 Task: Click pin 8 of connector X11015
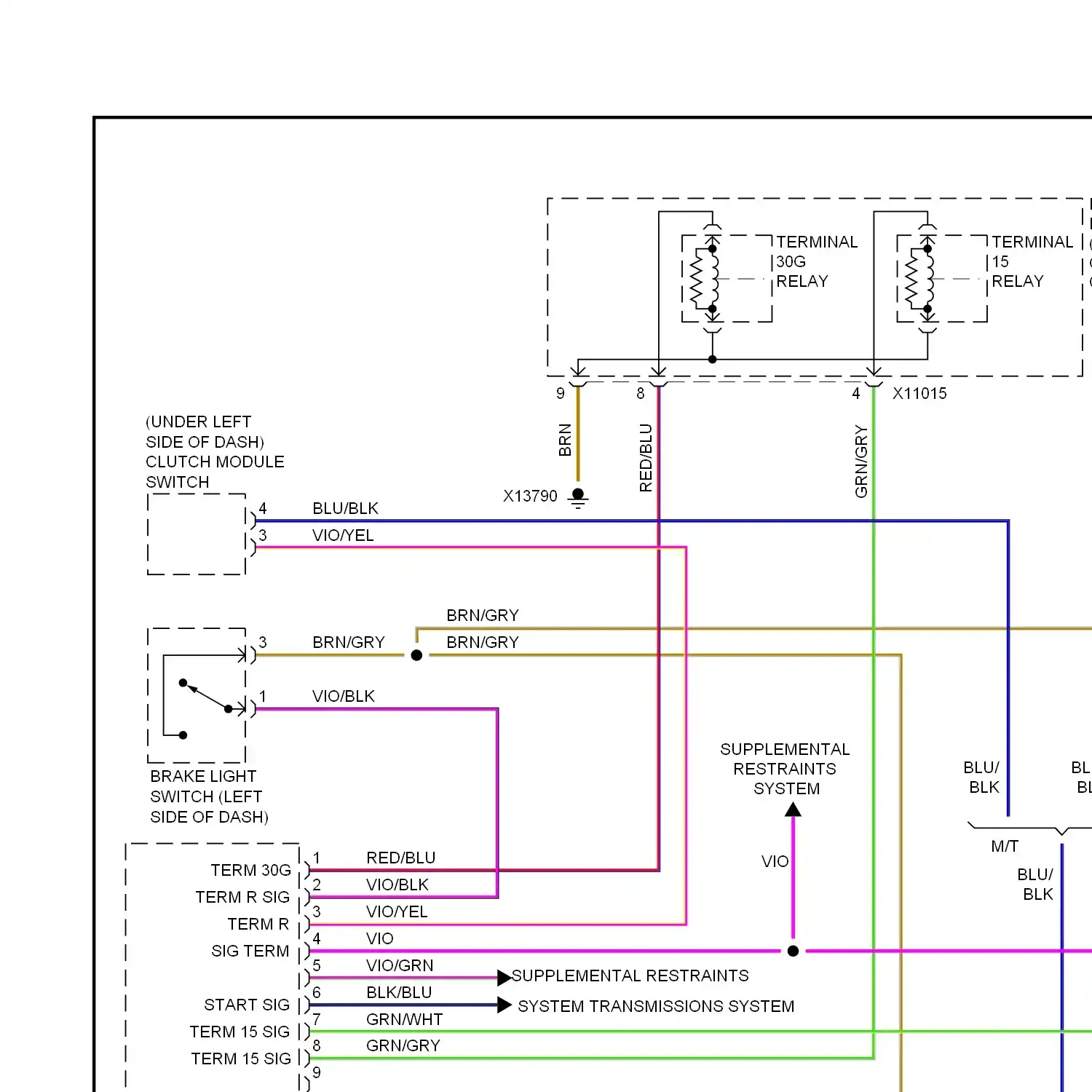641,394
